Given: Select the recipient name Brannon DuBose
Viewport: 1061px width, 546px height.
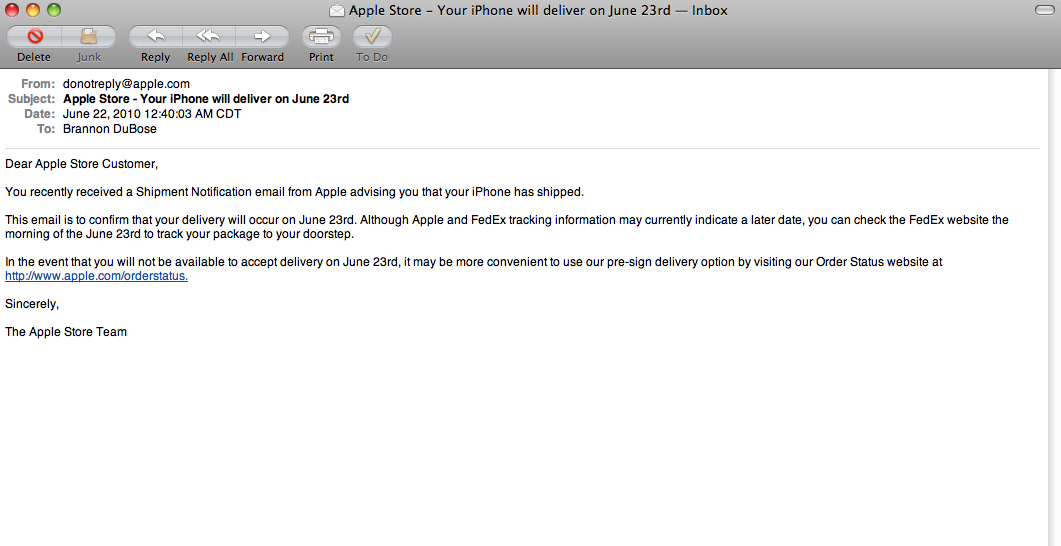Looking at the screenshot, I should click(x=110, y=129).
